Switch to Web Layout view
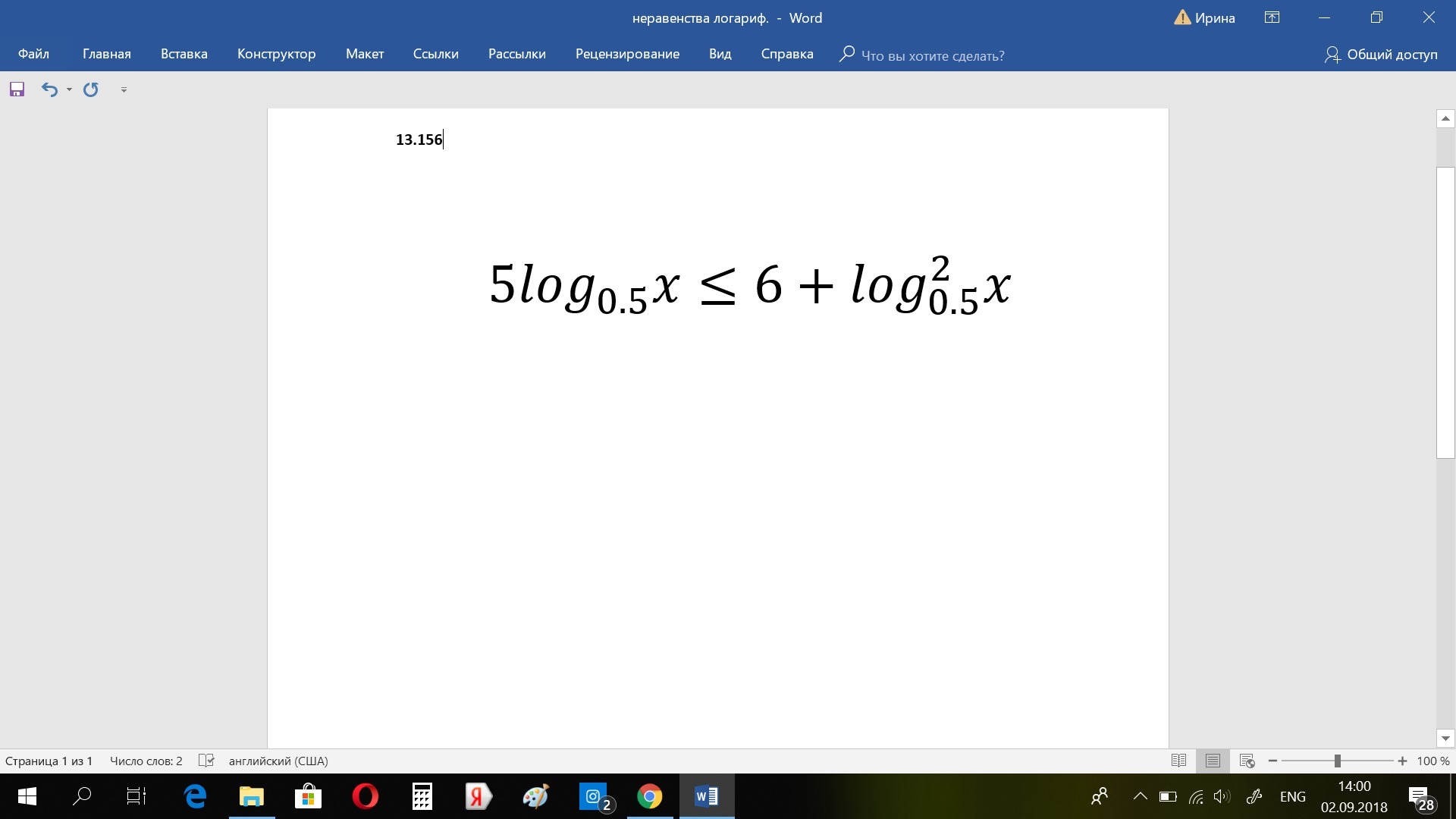Screen dimensions: 1456x819 pyautogui.click(x=1247, y=761)
